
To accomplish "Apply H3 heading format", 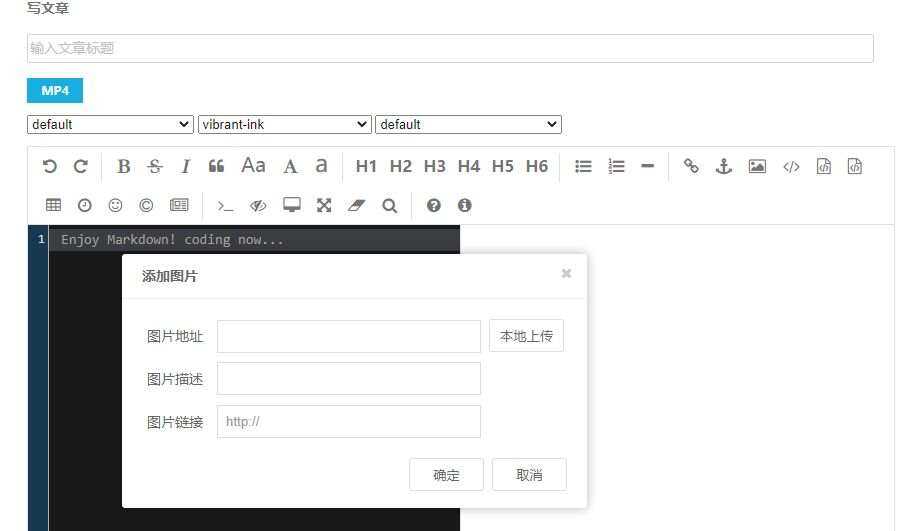I will click(434, 167).
